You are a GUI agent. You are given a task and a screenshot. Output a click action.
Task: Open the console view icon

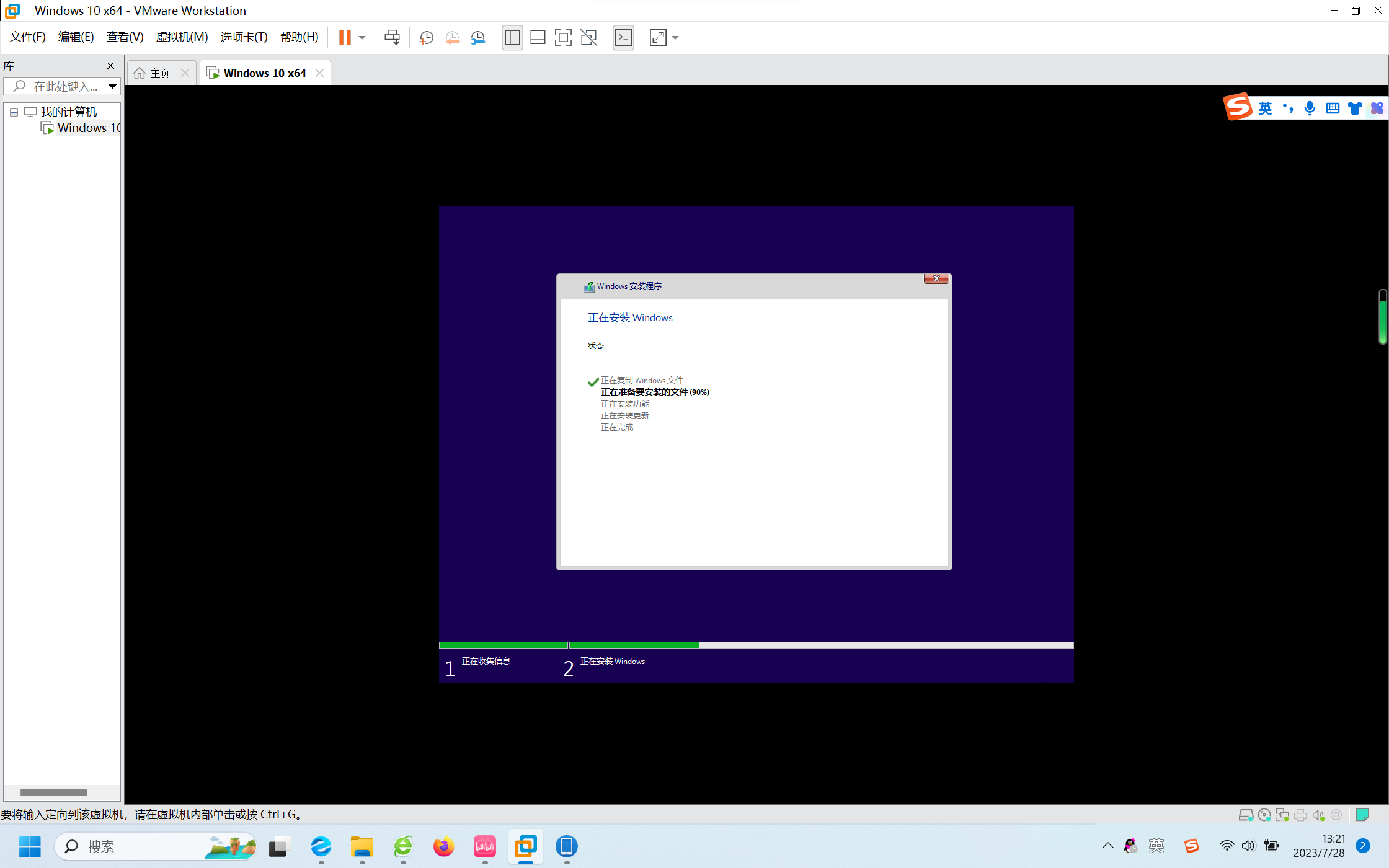coord(623,37)
